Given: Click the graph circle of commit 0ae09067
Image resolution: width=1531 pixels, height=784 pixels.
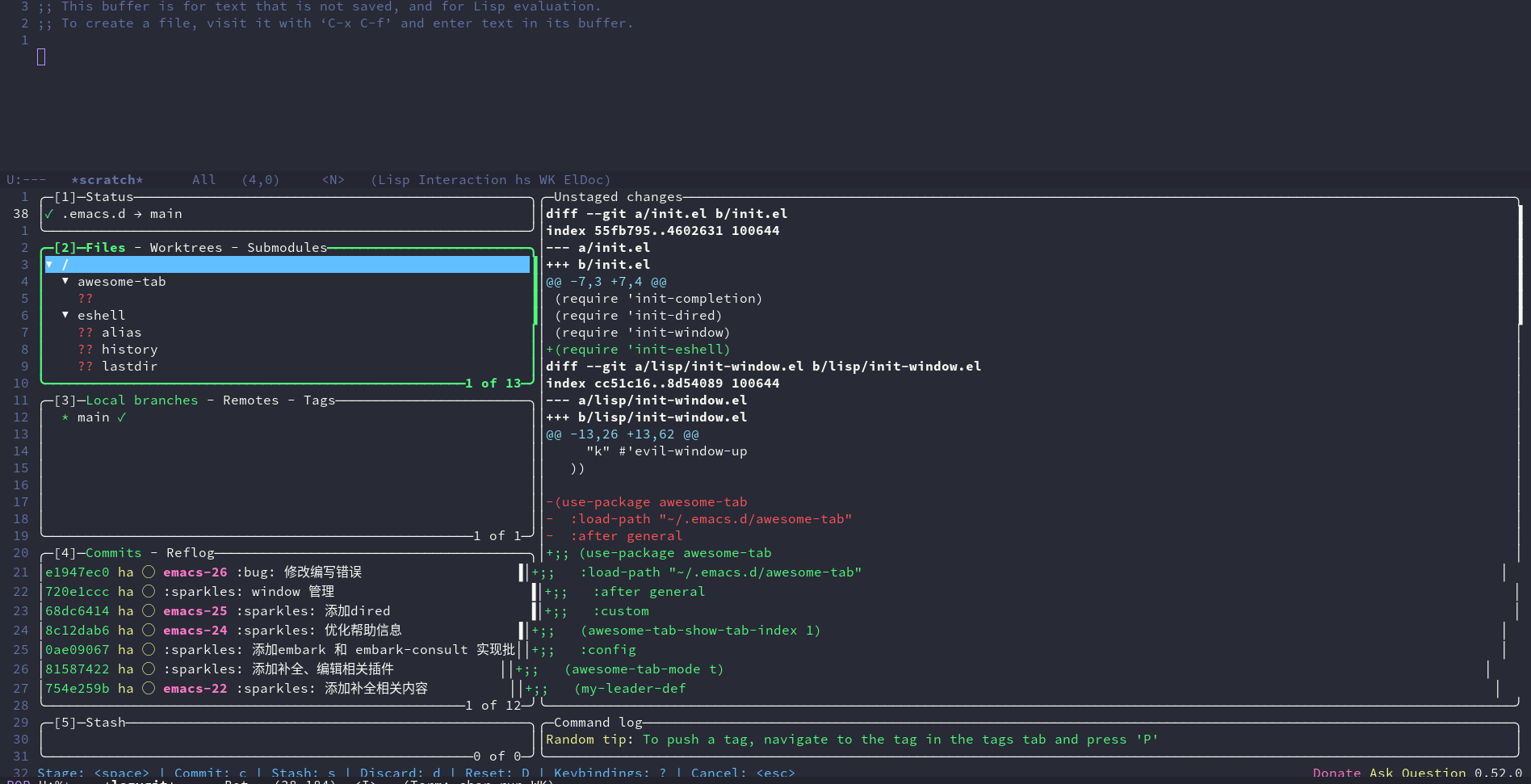Looking at the screenshot, I should (x=149, y=649).
